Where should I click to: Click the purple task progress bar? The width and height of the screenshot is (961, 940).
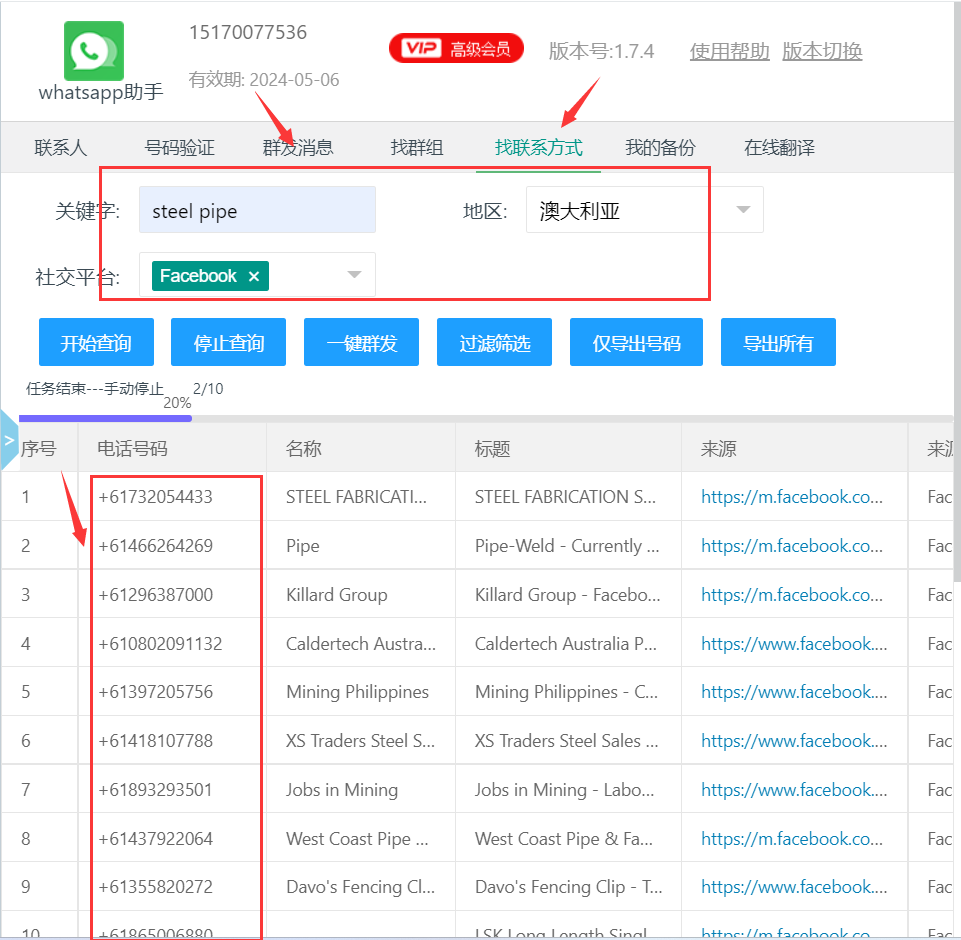tap(105, 418)
